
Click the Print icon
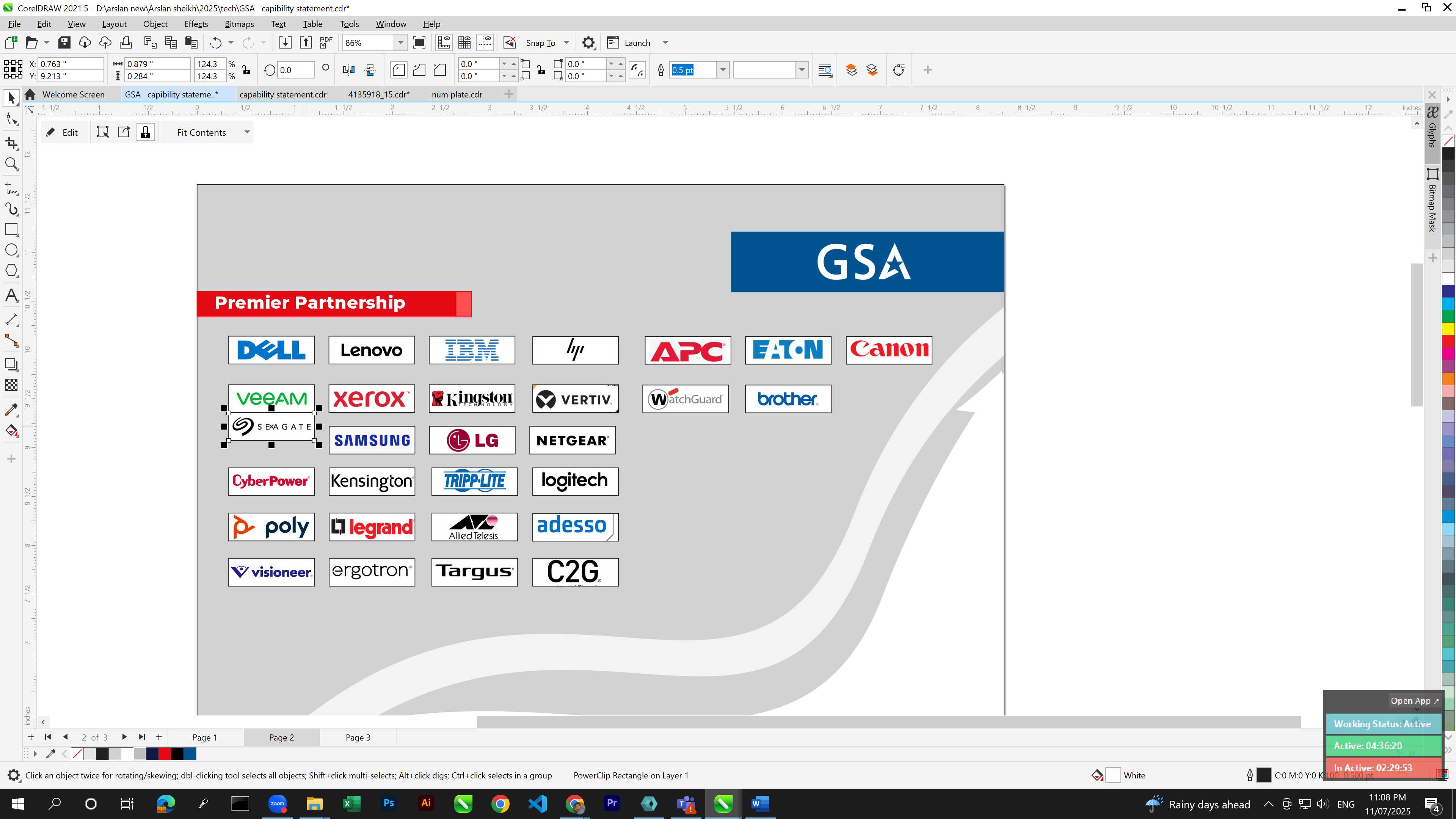126,43
